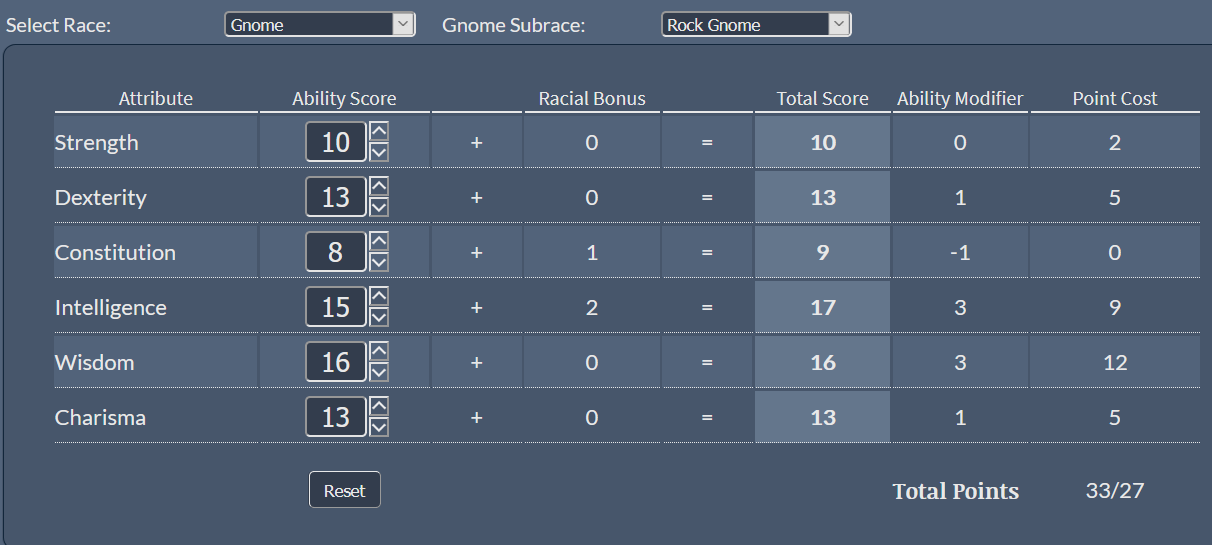Screen dimensions: 1212x545
Task: Increase Wisdom score with up arrow
Action: pos(379,352)
